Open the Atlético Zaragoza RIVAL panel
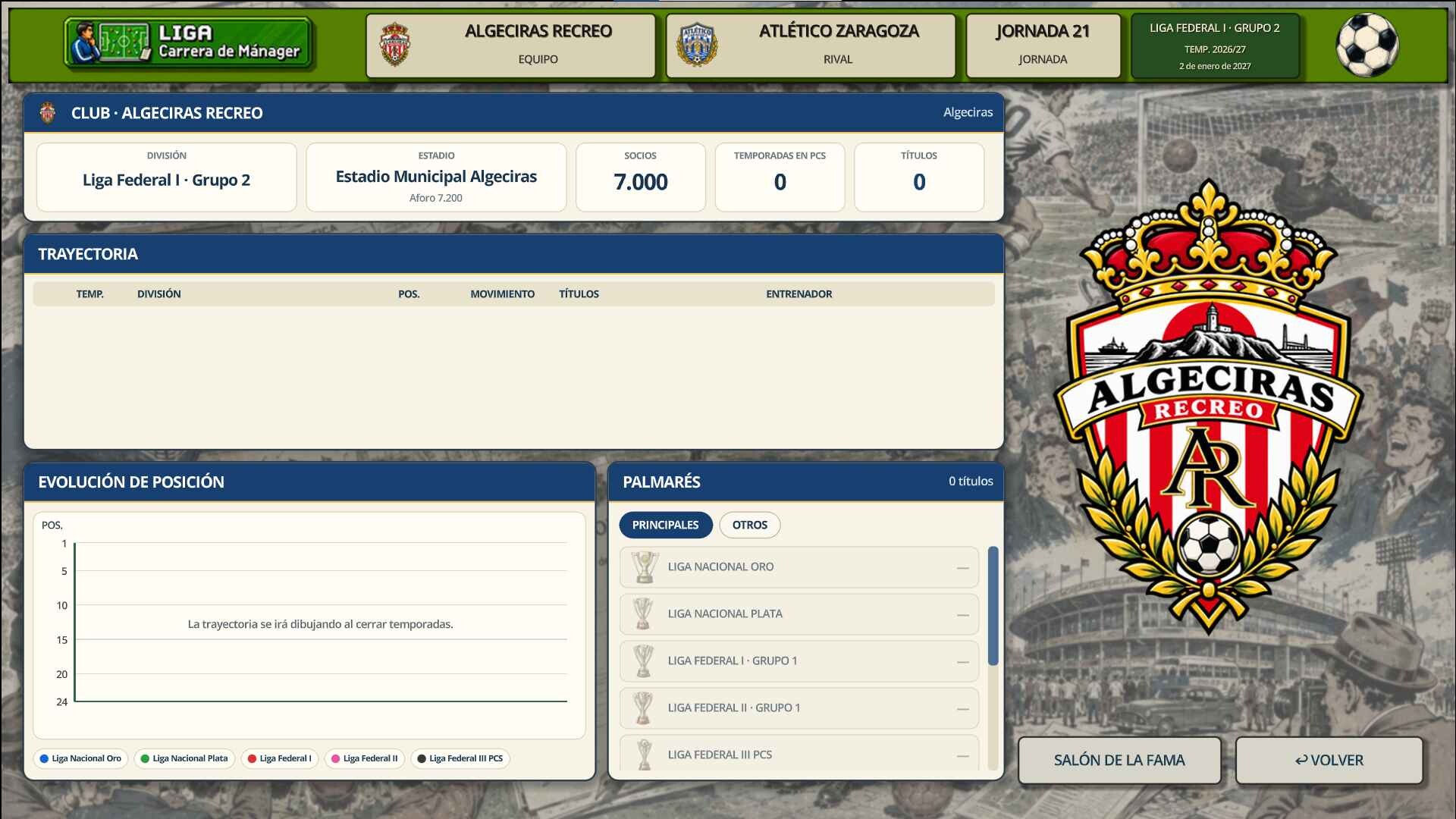Image resolution: width=1456 pixels, height=819 pixels. 811,45
